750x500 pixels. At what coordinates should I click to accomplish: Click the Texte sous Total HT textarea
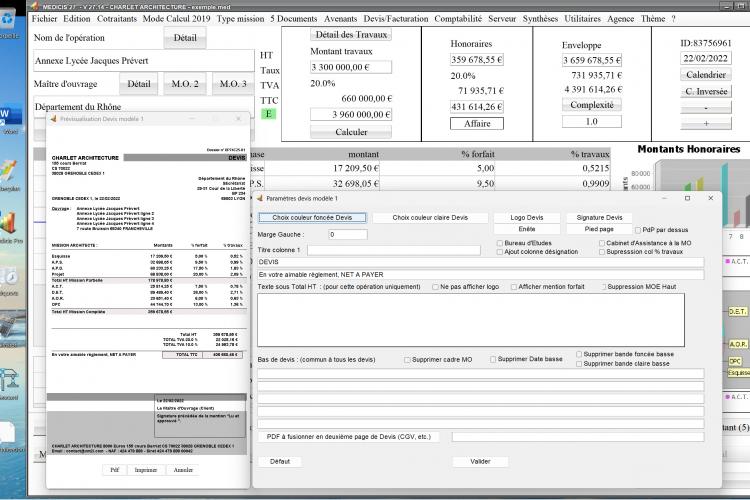(471, 320)
